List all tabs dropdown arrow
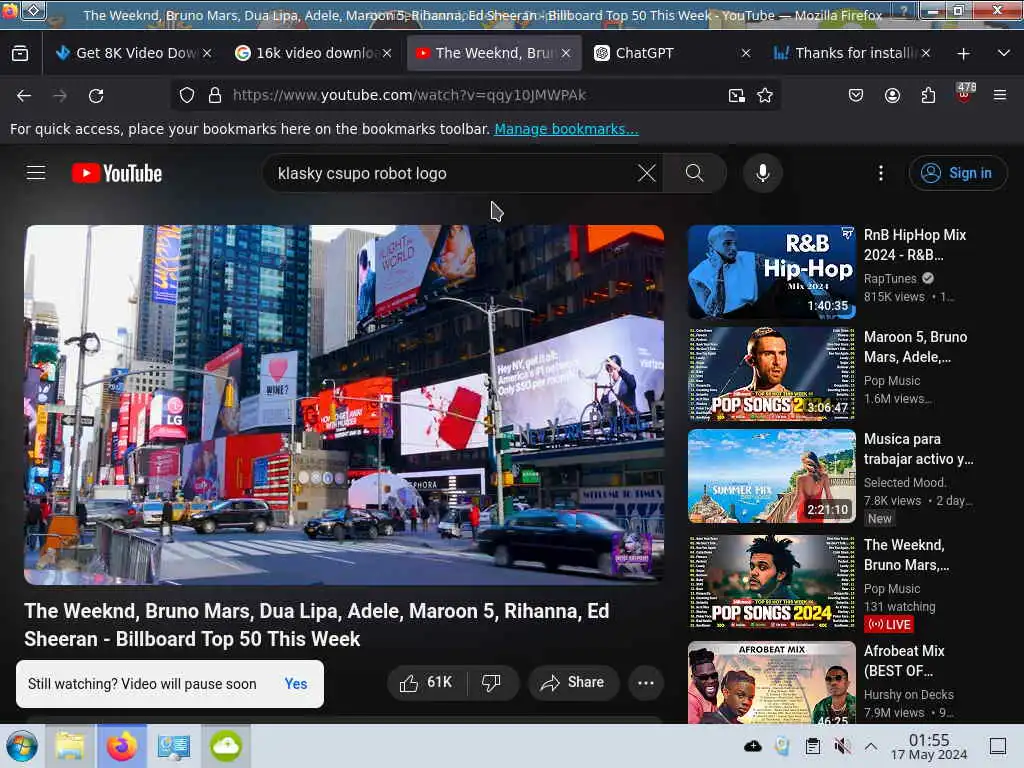Screen dimensions: 1024x768 tap(1004, 53)
